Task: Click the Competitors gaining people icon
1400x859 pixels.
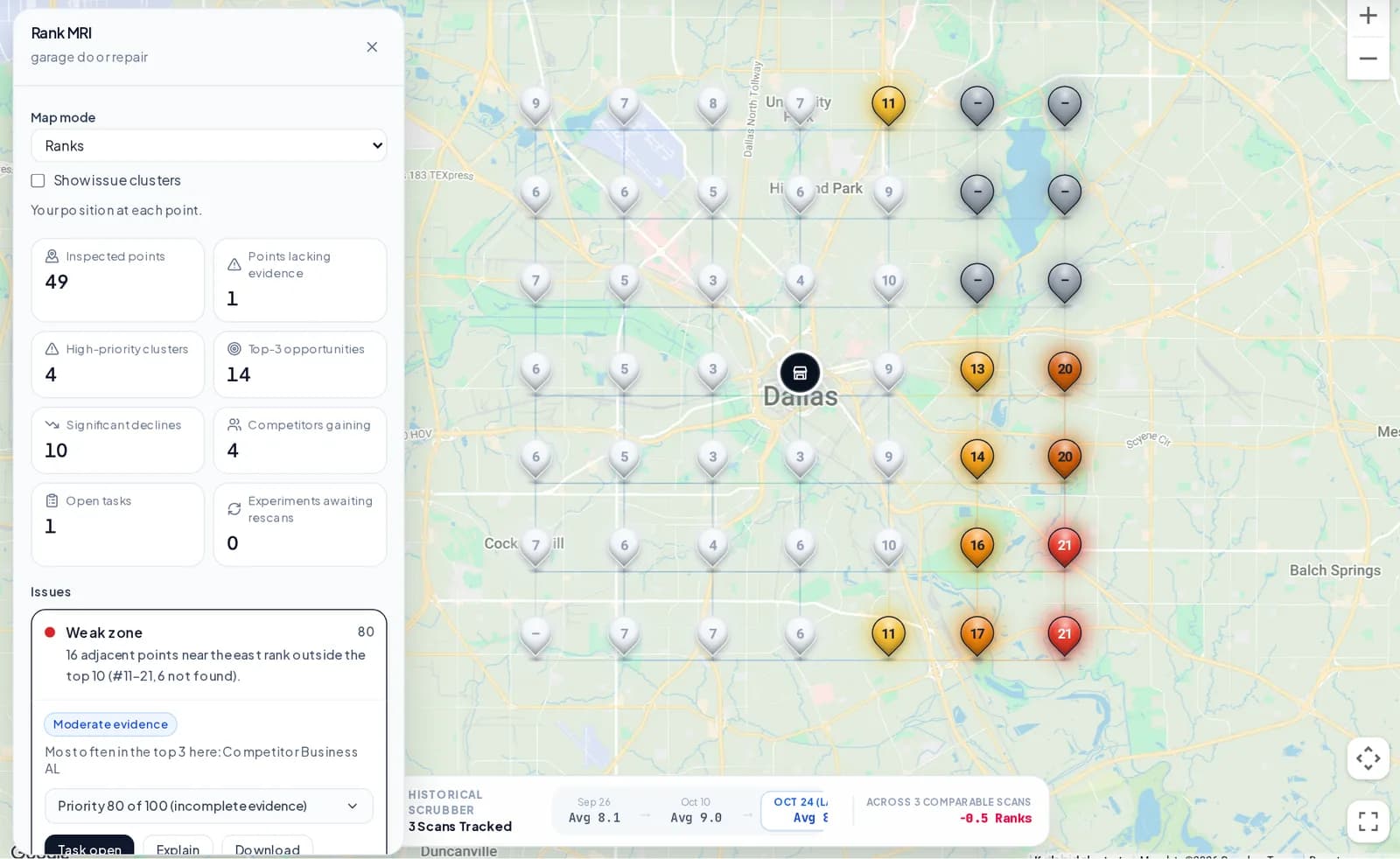Action: 234,425
